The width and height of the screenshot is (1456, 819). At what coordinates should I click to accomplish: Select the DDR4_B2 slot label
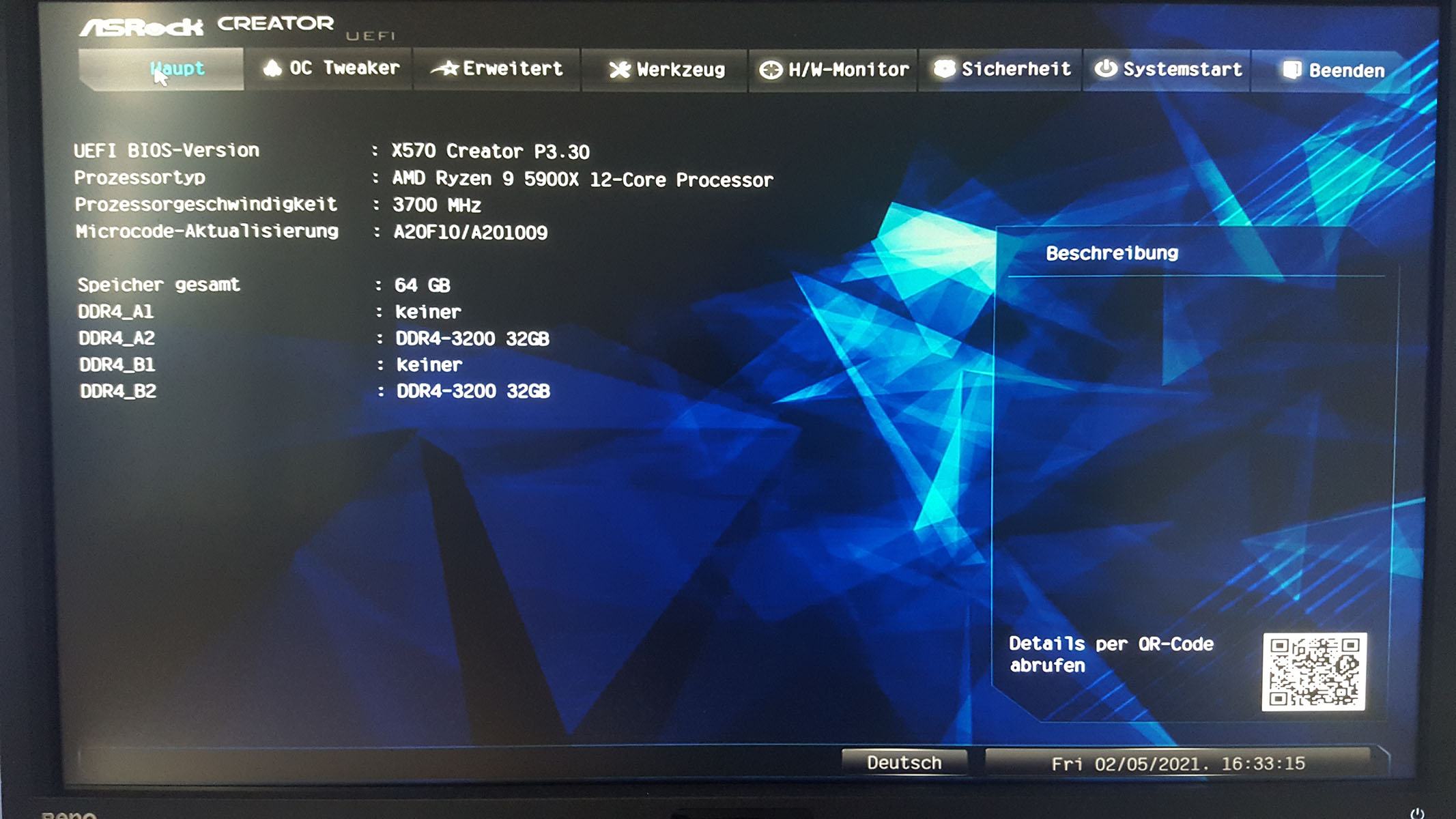(118, 391)
